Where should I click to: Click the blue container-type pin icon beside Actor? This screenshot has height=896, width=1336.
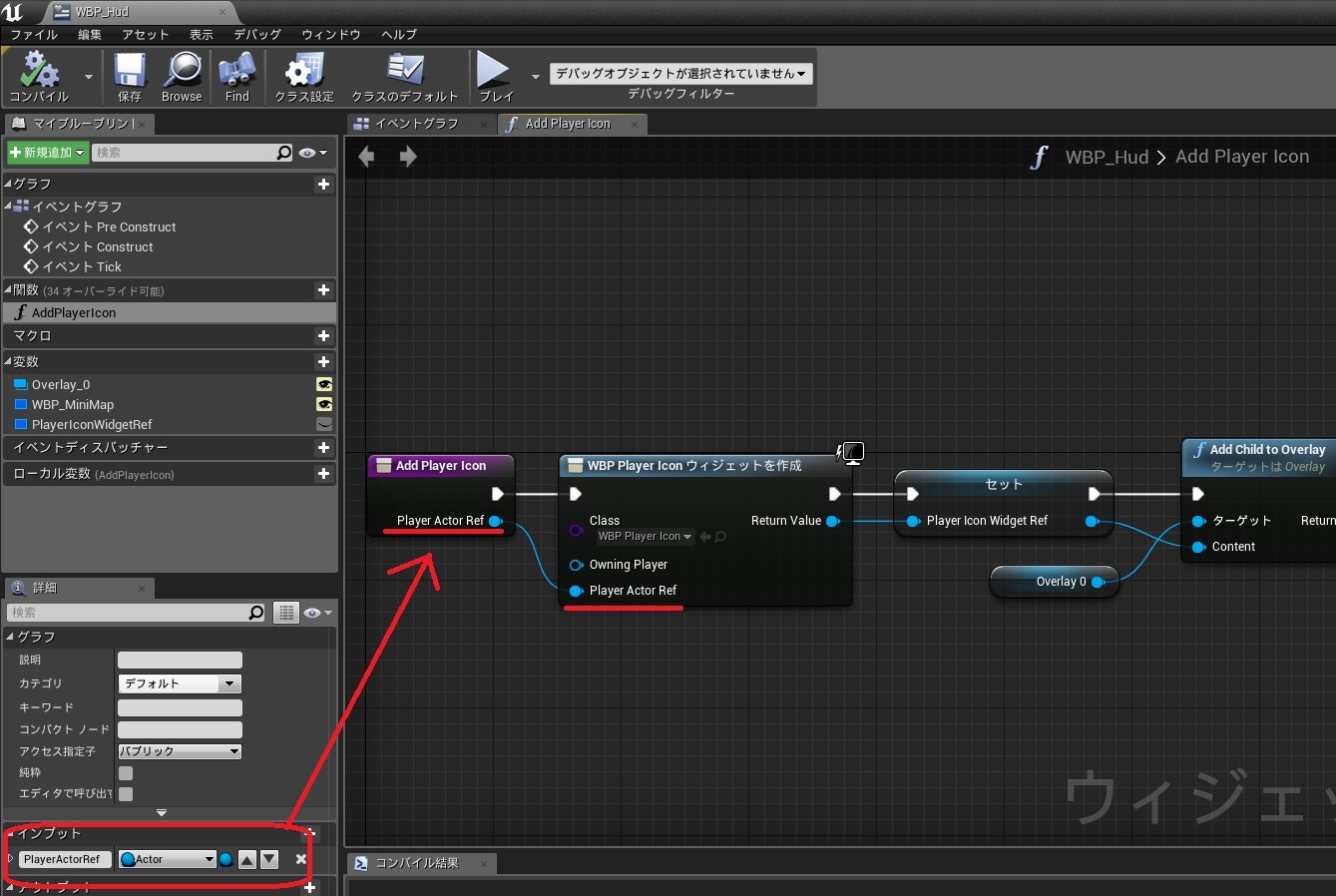pos(226,859)
